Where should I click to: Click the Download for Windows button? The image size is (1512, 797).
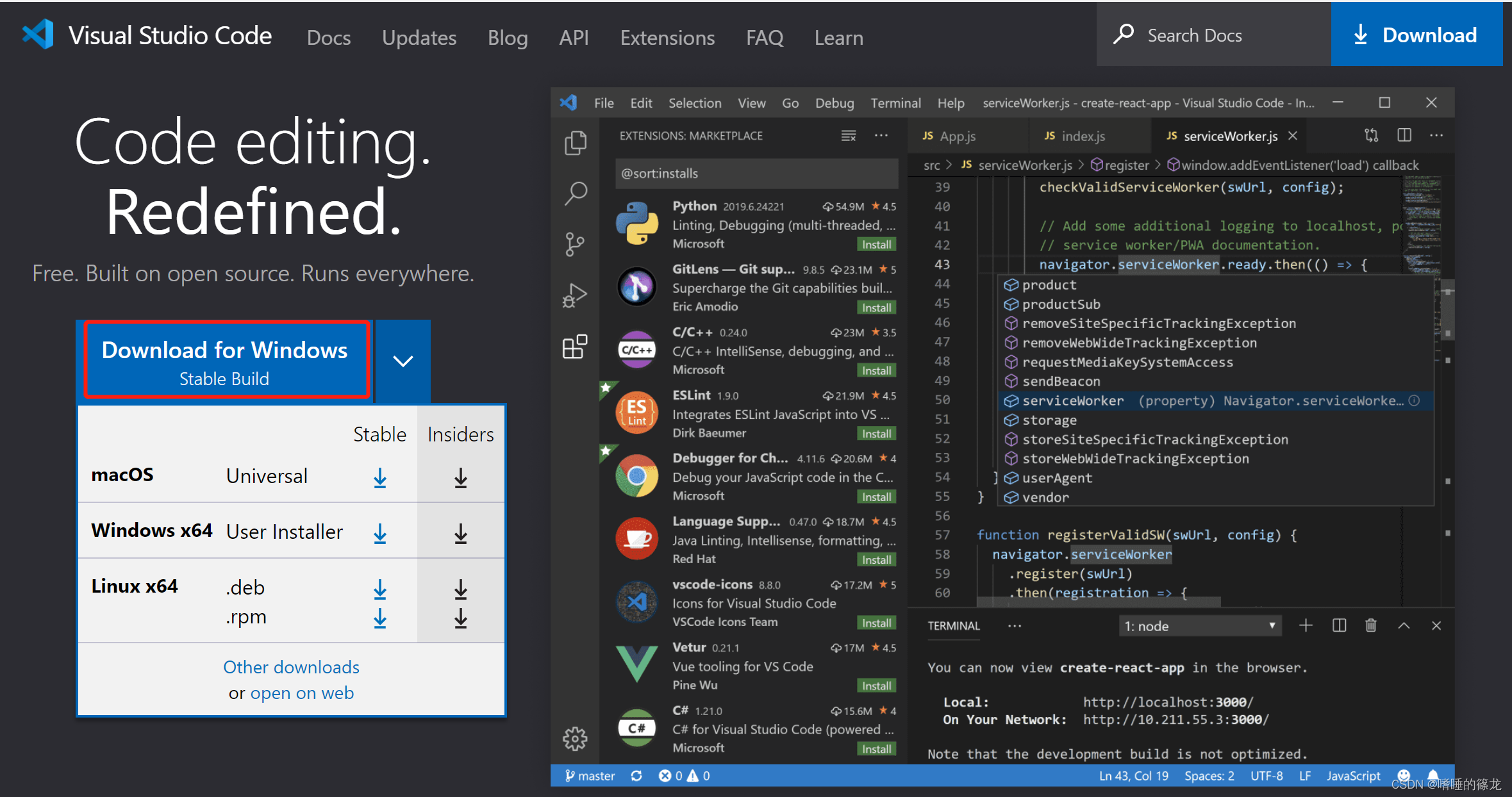pyautogui.click(x=226, y=361)
